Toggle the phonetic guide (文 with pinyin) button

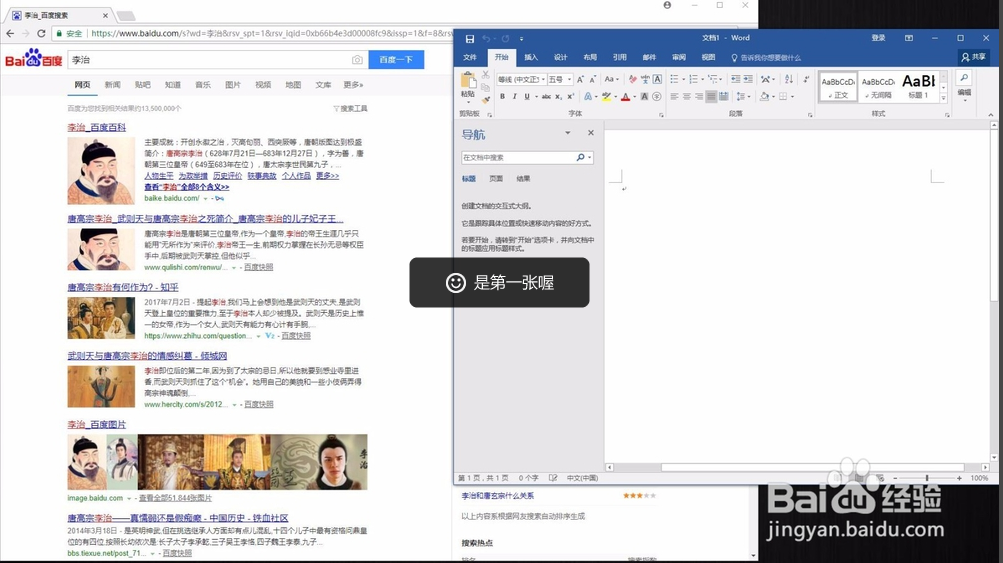[x=645, y=79]
